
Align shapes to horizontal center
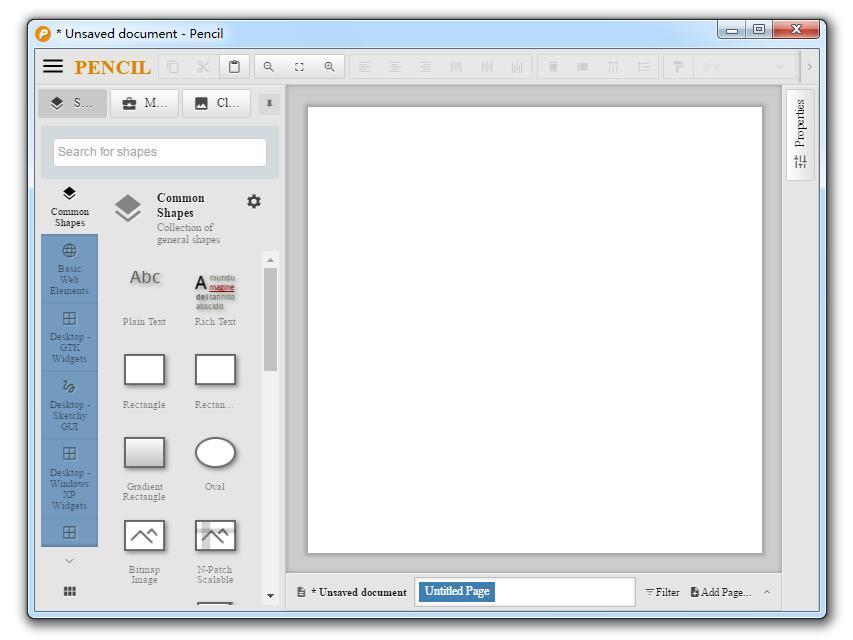394,67
